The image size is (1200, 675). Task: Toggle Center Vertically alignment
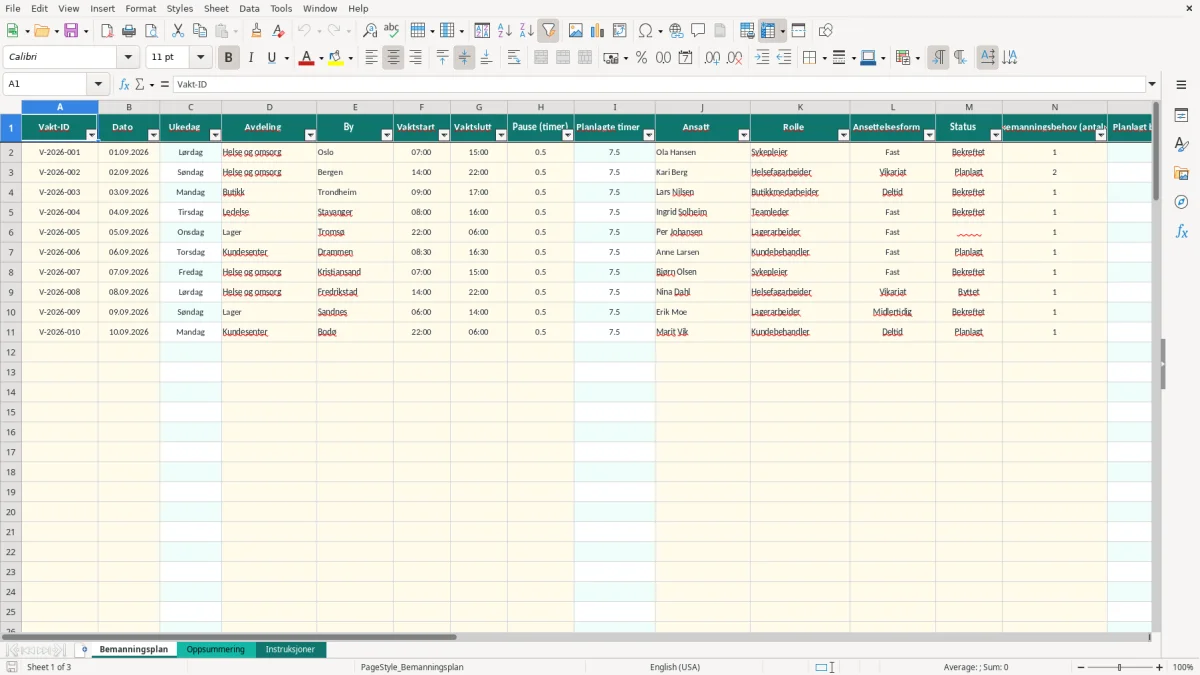[x=464, y=58]
